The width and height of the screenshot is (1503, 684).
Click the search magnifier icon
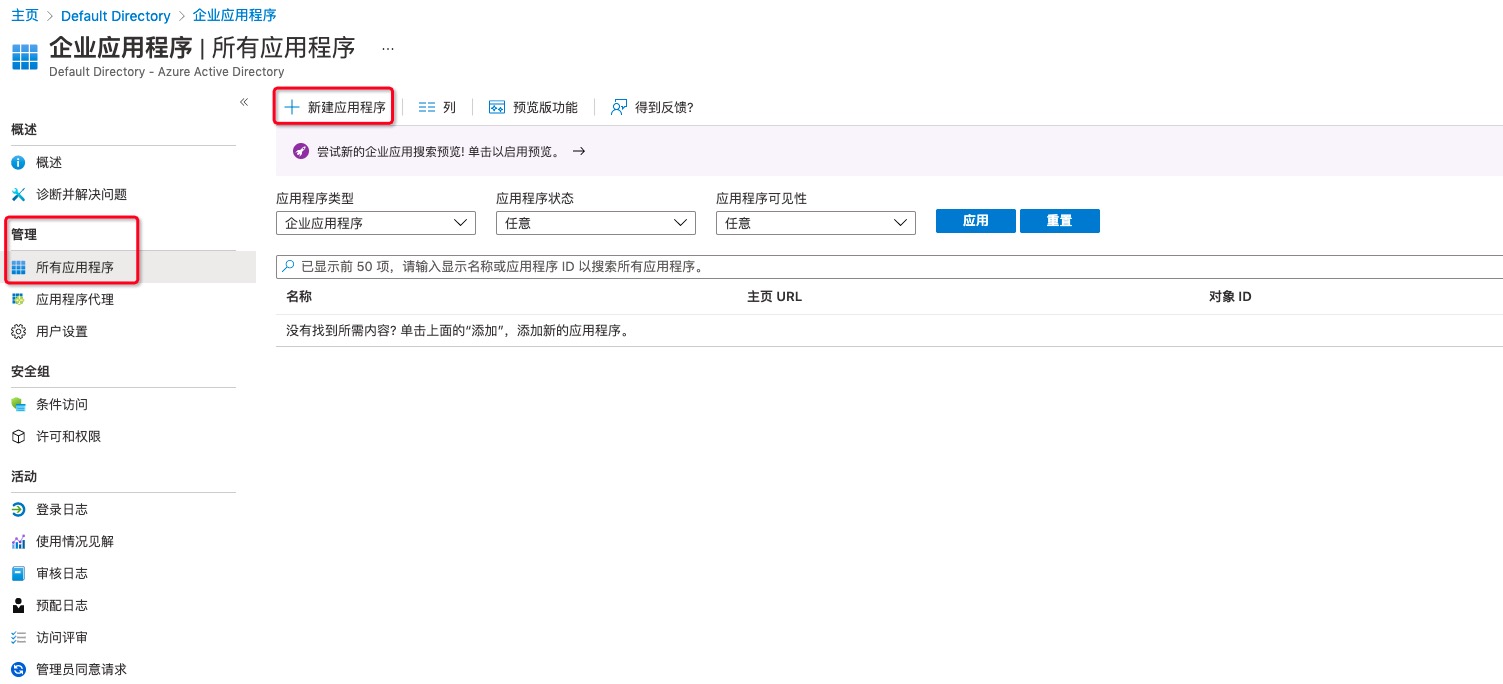click(x=289, y=267)
